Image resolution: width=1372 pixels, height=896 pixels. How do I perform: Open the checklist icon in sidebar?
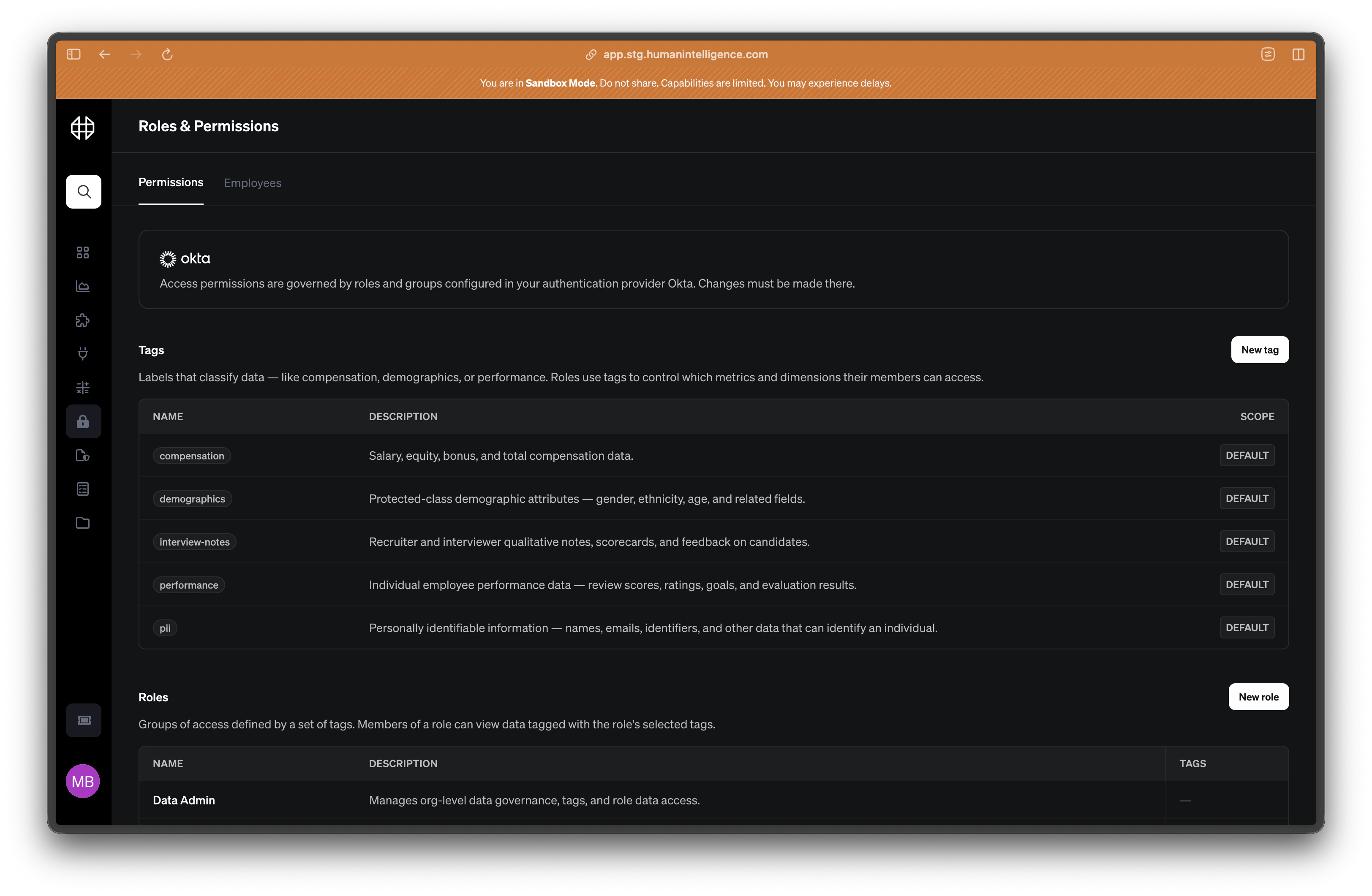click(83, 489)
